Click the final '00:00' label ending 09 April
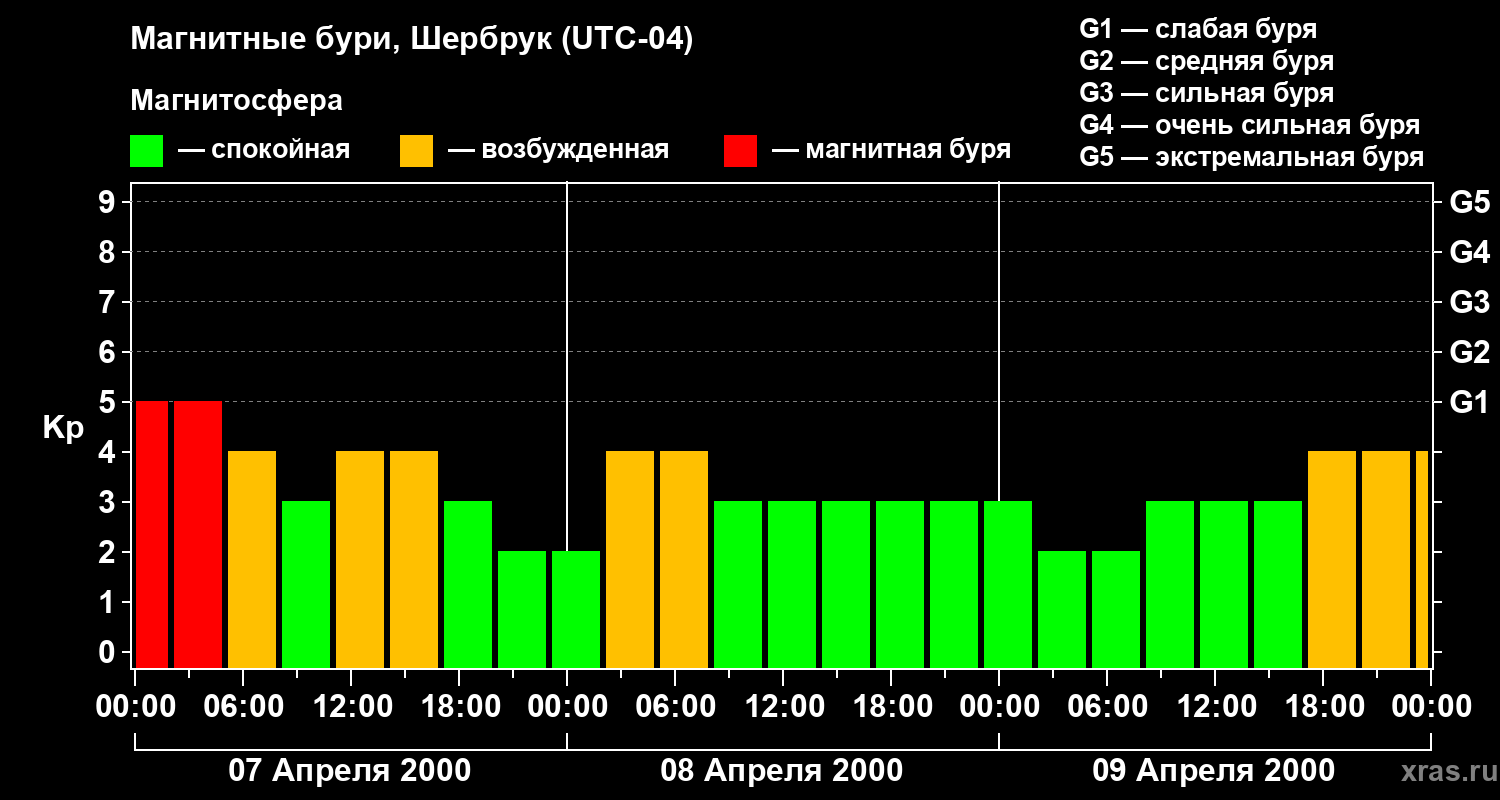This screenshot has width=1500, height=800. (x=1431, y=707)
